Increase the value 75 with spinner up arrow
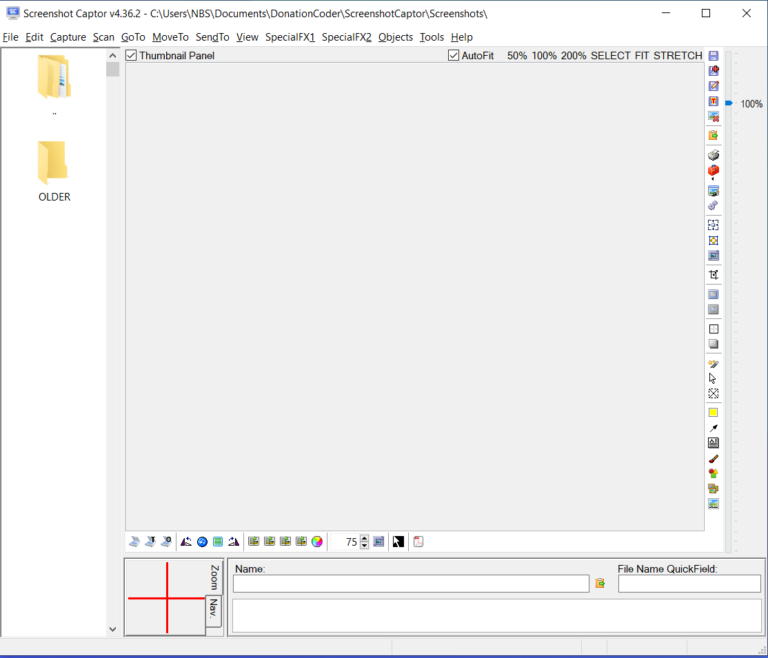The height and width of the screenshot is (658, 768). point(364,538)
